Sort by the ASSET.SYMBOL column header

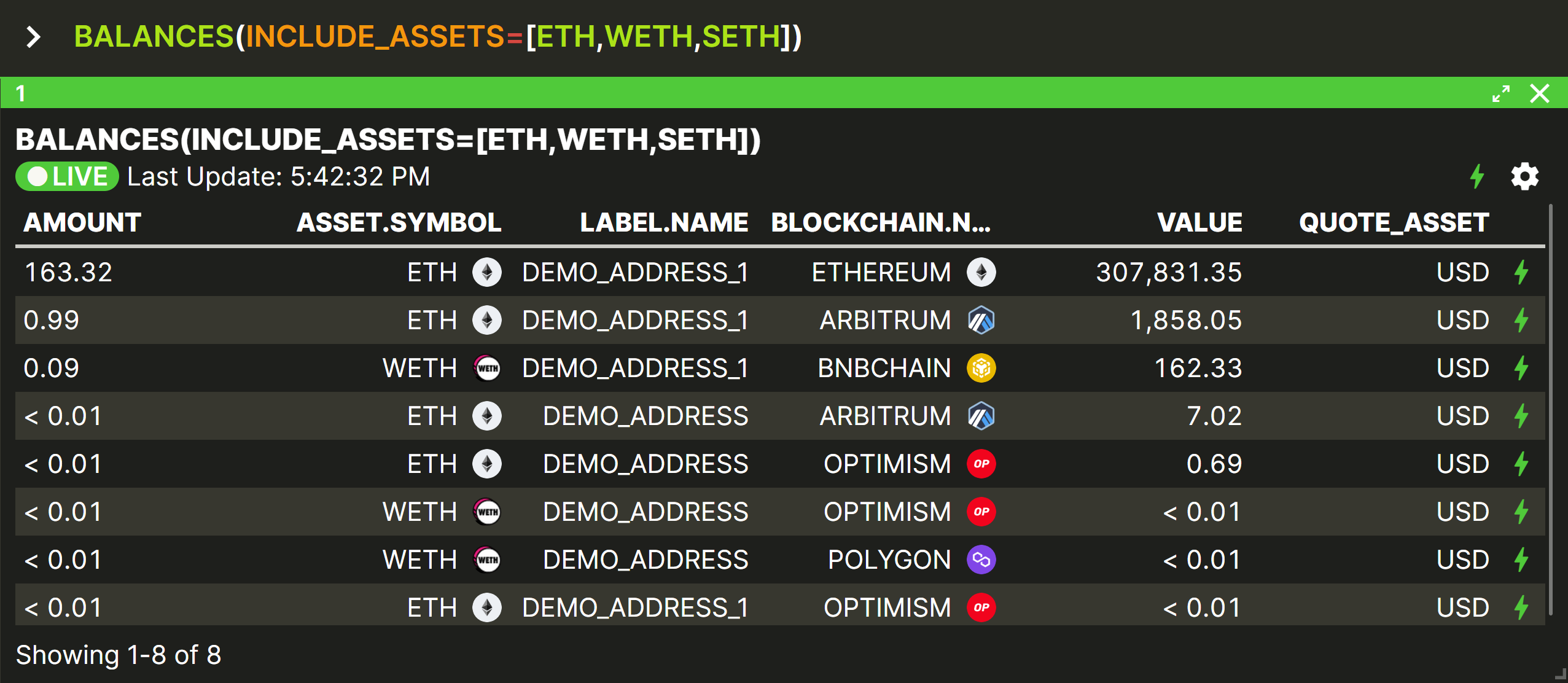click(399, 222)
